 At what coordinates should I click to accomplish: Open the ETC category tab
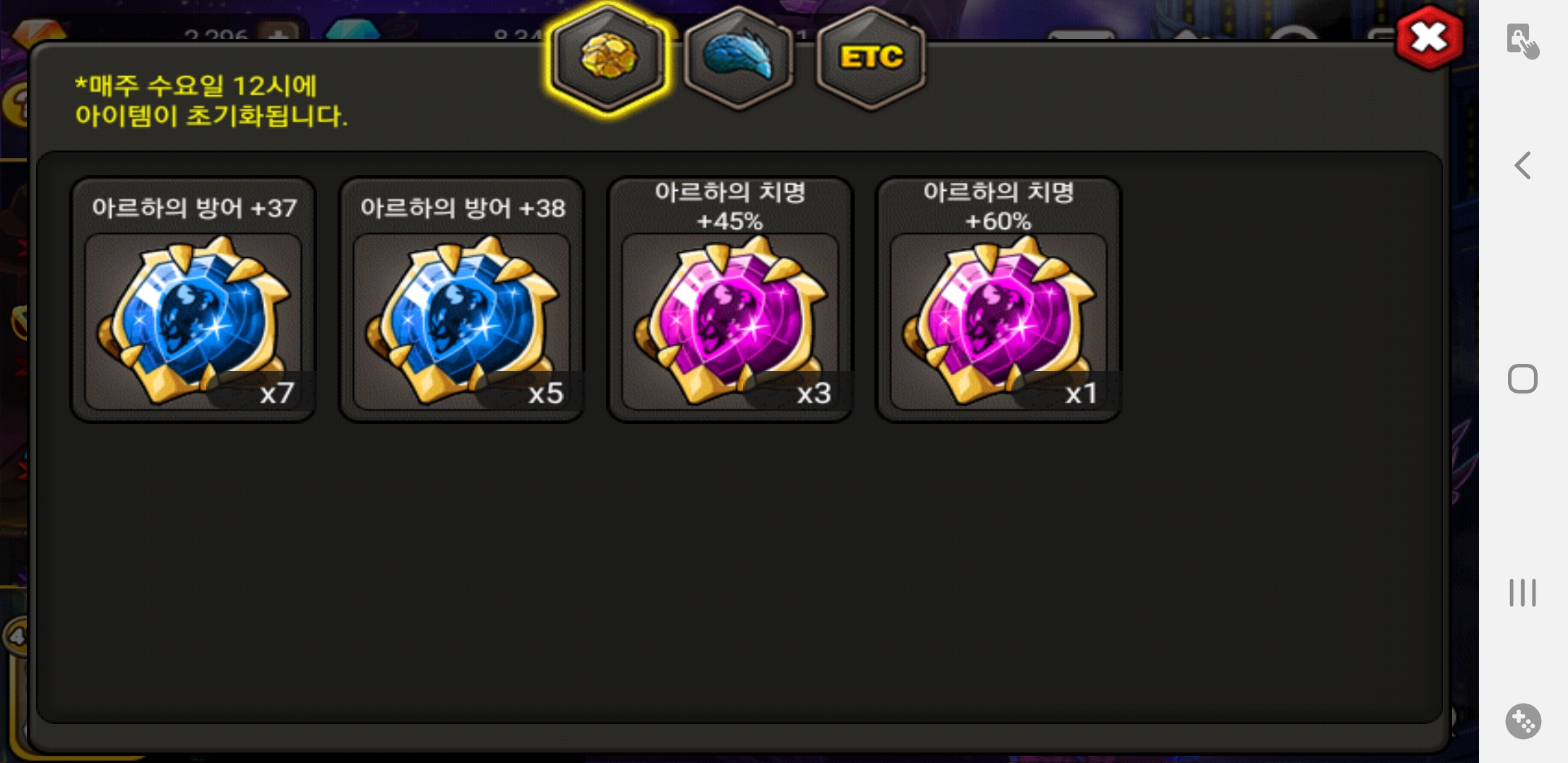(x=871, y=58)
